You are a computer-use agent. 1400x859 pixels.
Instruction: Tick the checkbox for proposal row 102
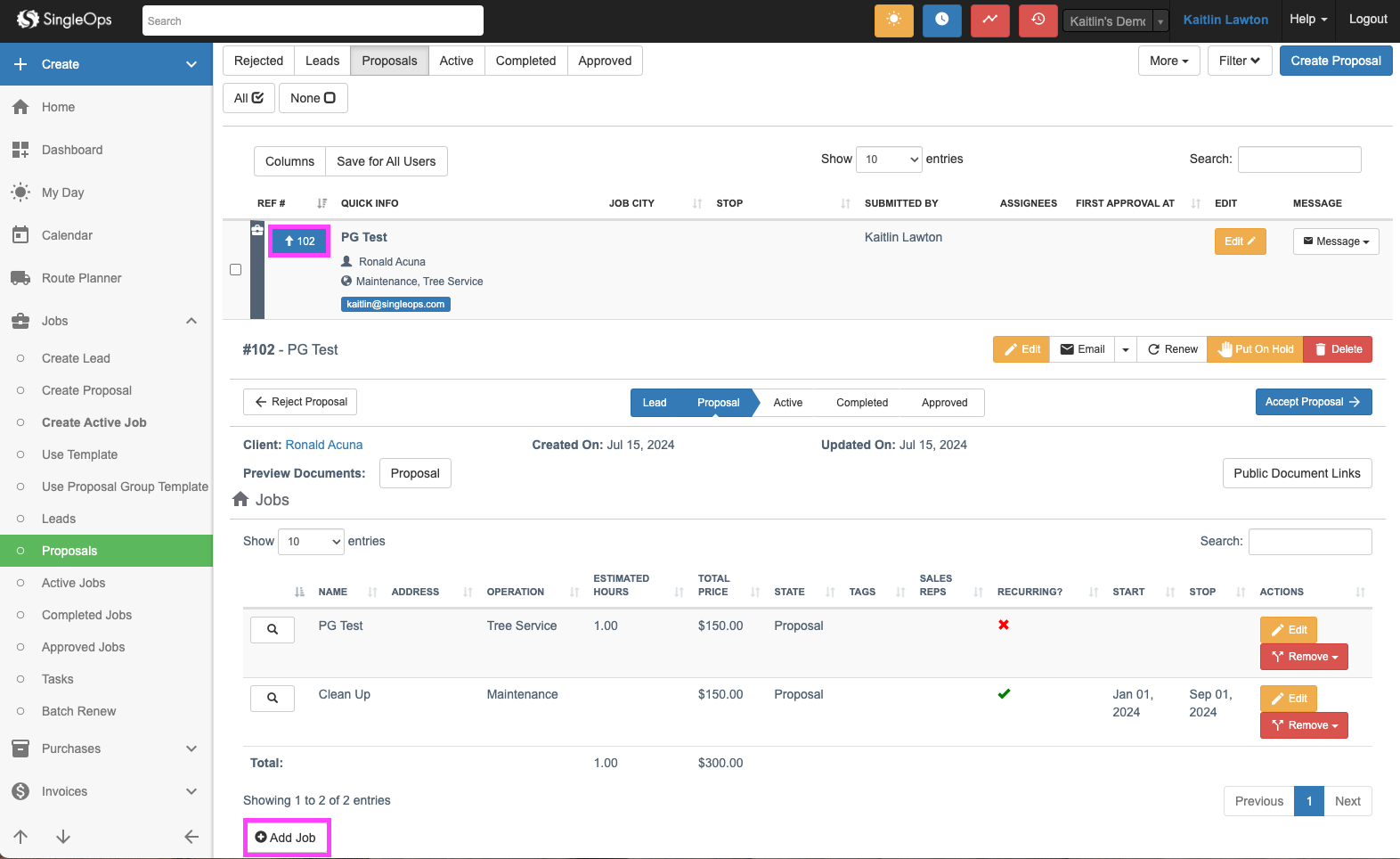tap(236, 269)
